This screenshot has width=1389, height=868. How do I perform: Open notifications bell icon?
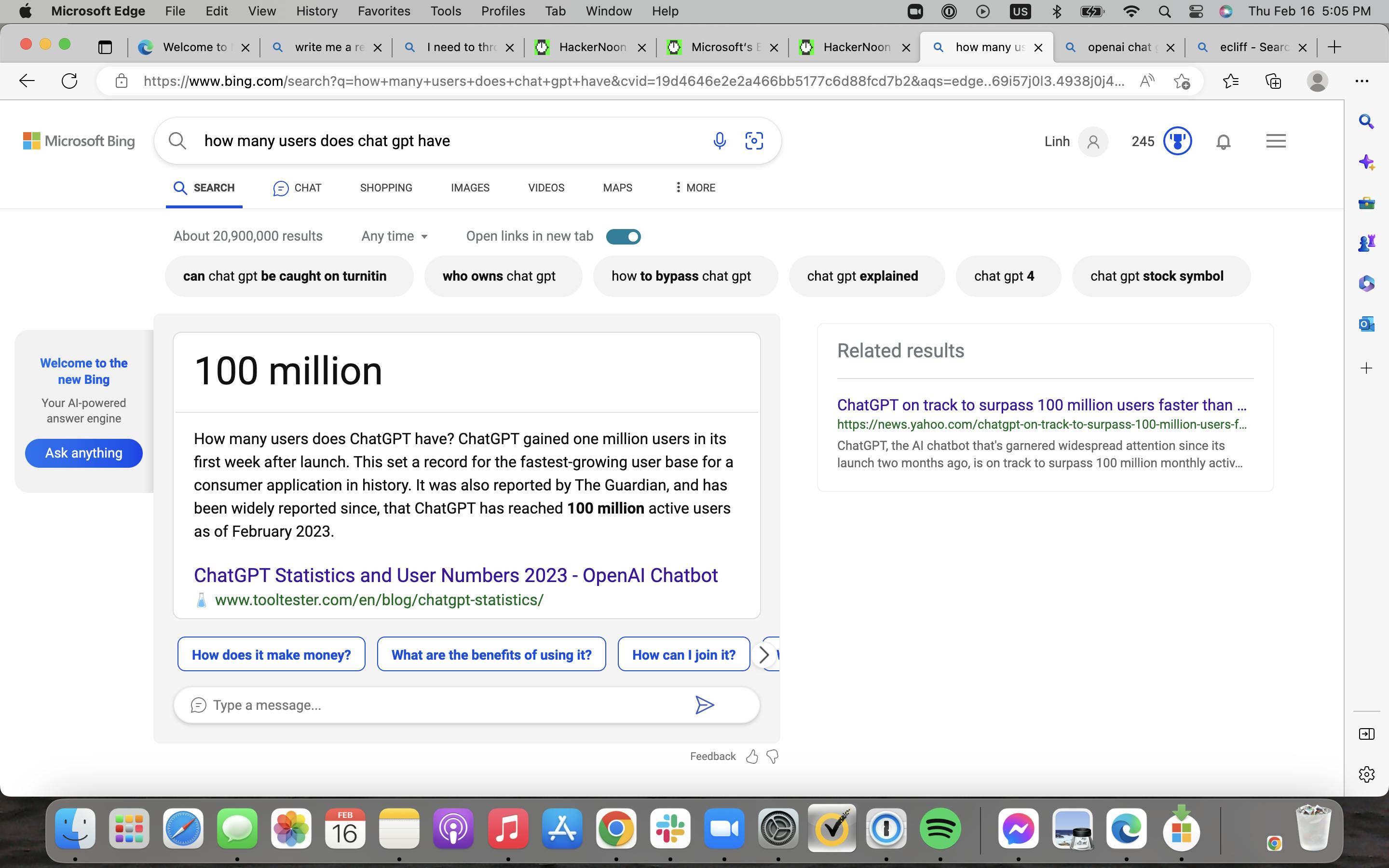click(x=1223, y=142)
